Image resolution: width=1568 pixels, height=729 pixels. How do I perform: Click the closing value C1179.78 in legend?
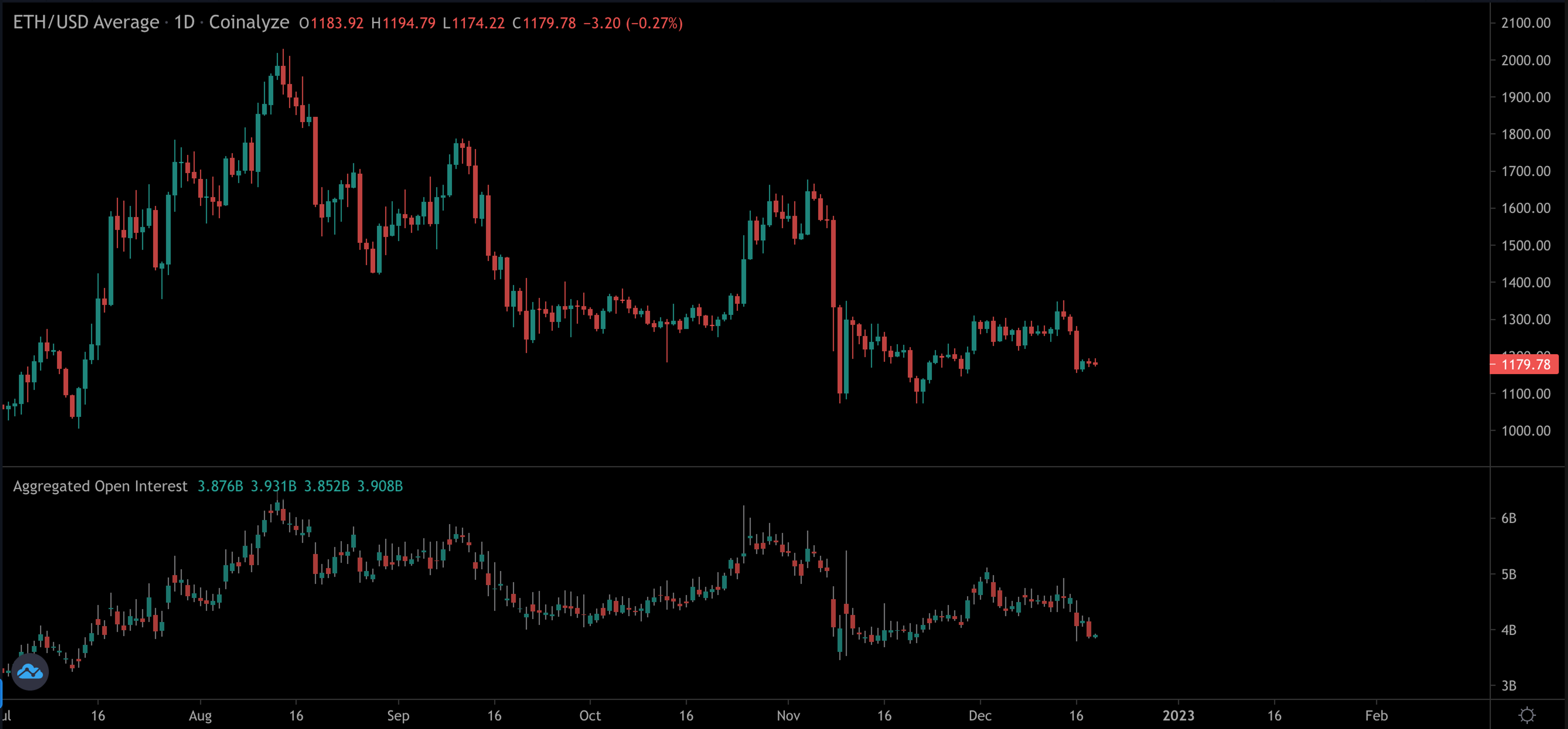[543, 23]
